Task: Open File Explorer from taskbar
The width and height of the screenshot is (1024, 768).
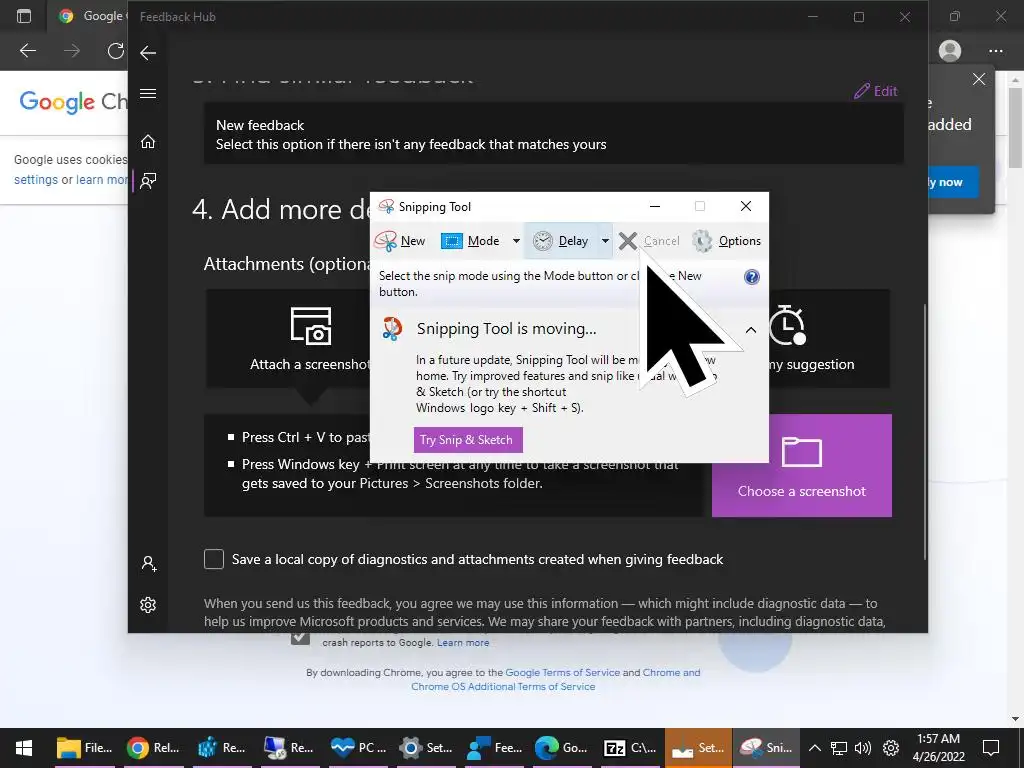Action: click(84, 748)
